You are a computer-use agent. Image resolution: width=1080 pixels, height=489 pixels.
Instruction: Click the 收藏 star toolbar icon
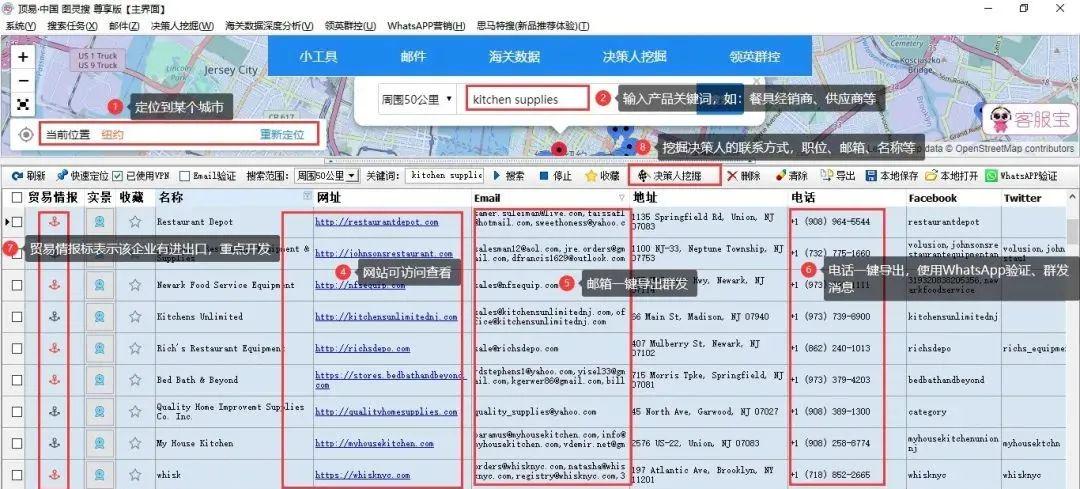[590, 176]
